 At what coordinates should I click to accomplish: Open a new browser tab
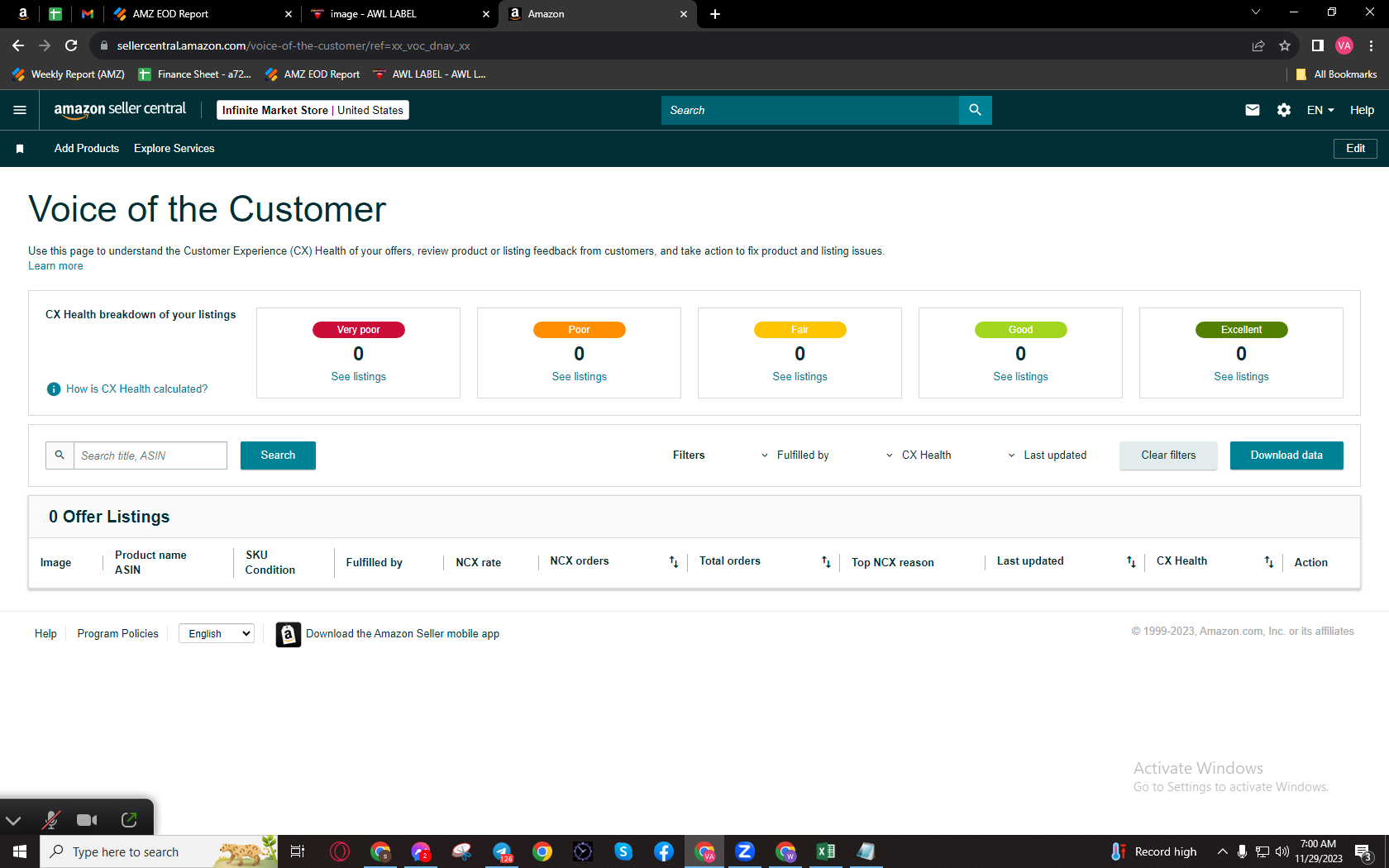(715, 14)
